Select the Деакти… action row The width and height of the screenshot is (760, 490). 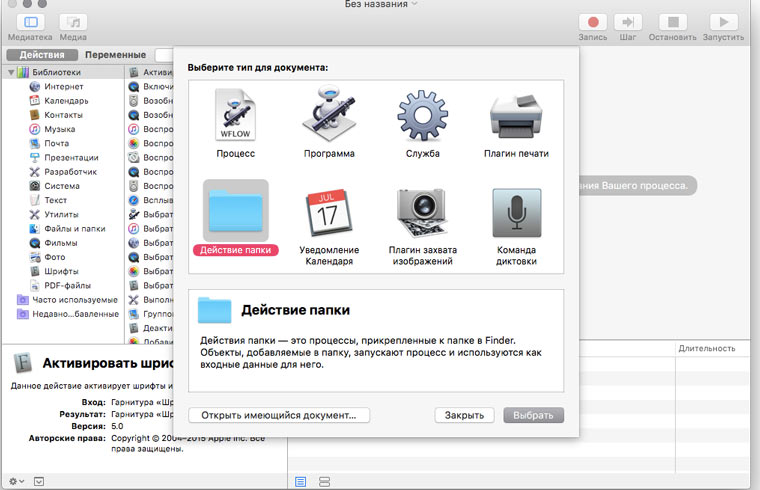pos(151,328)
